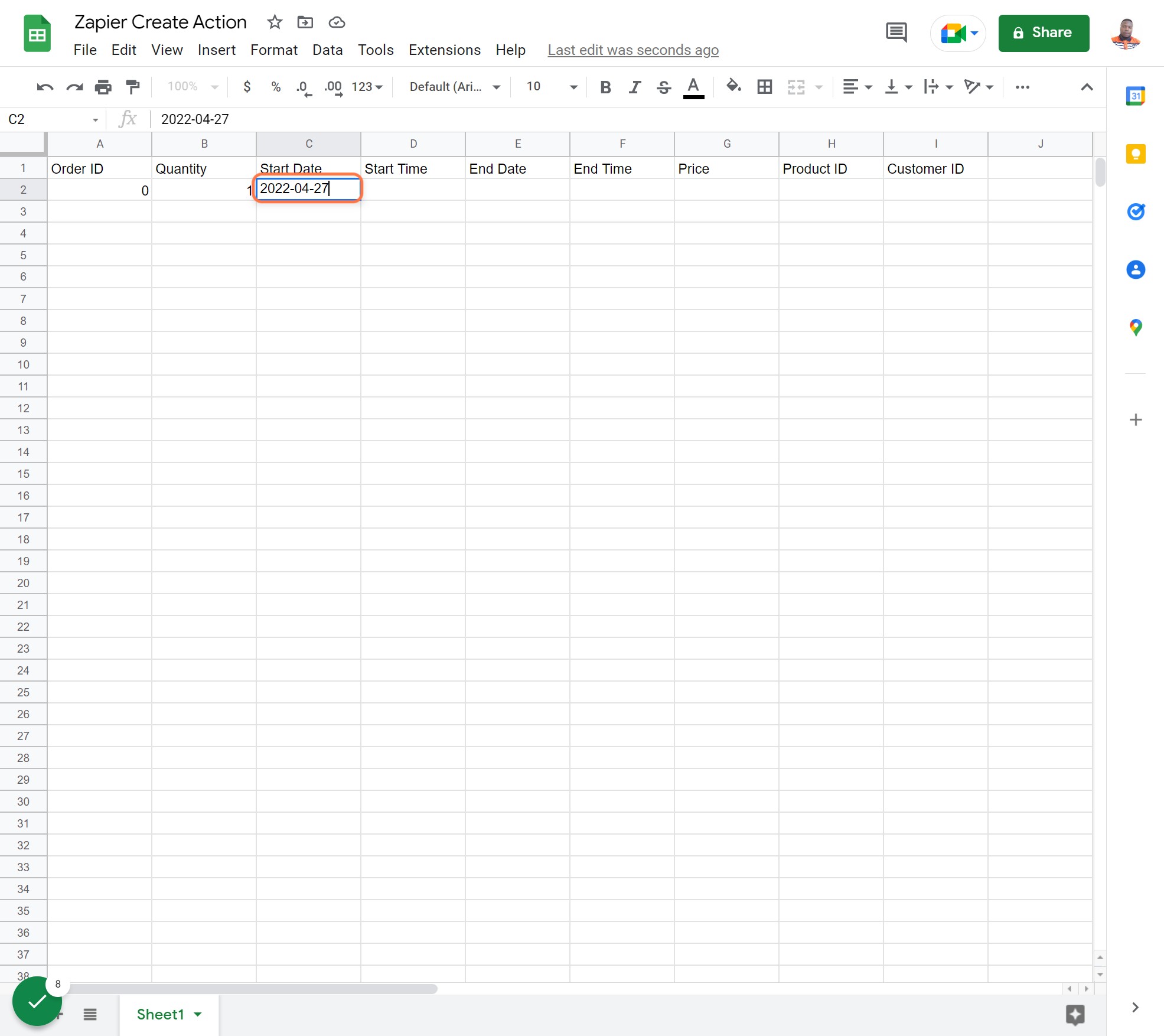Increase decimal places
The width and height of the screenshot is (1164, 1036).
334,87
